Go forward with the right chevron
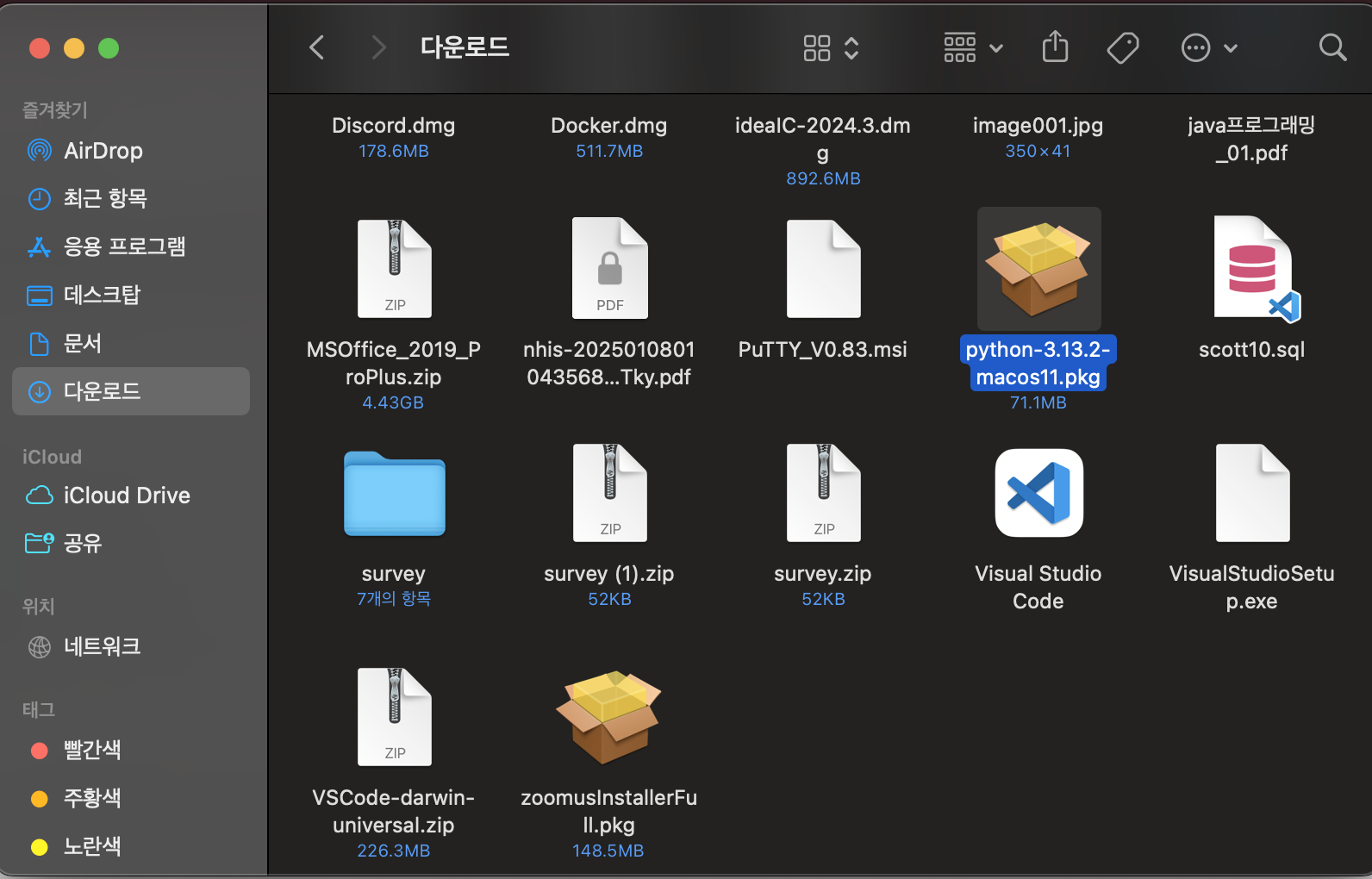Image resolution: width=1372 pixels, height=879 pixels. 377,47
